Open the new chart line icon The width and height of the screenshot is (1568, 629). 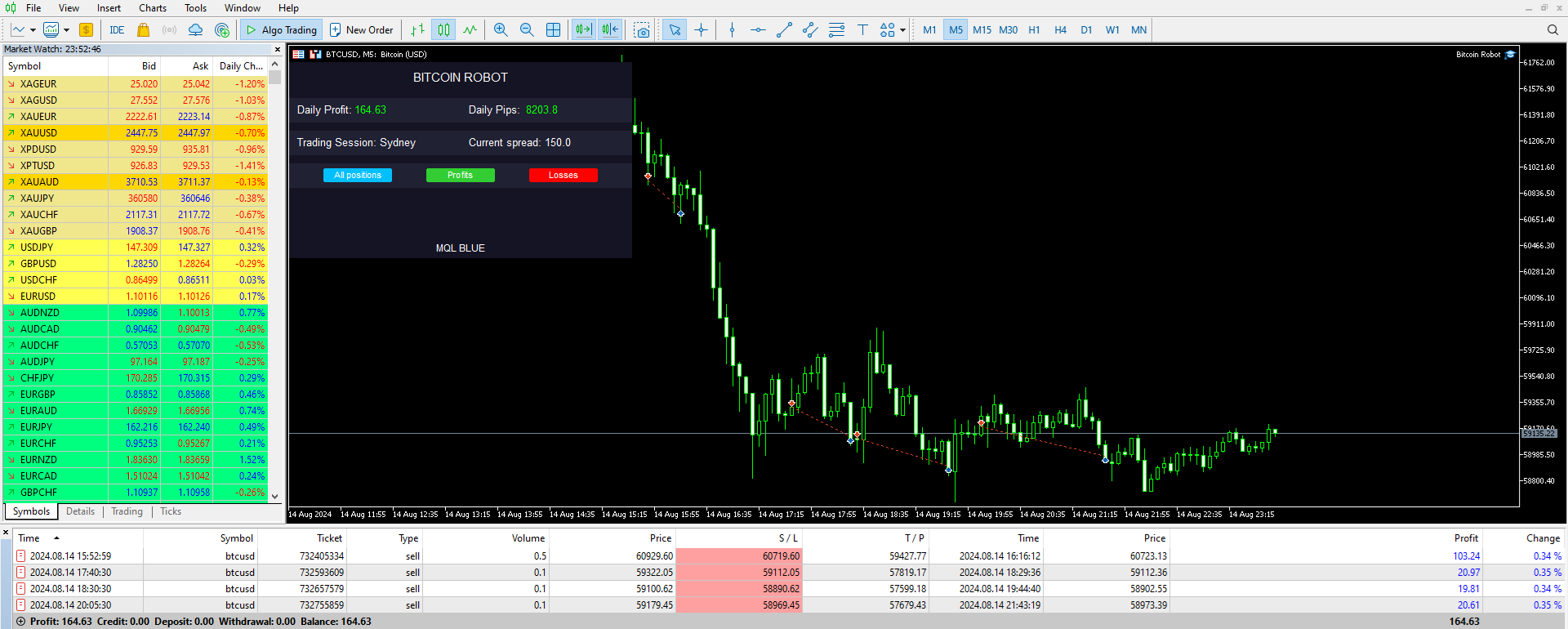coord(18,30)
